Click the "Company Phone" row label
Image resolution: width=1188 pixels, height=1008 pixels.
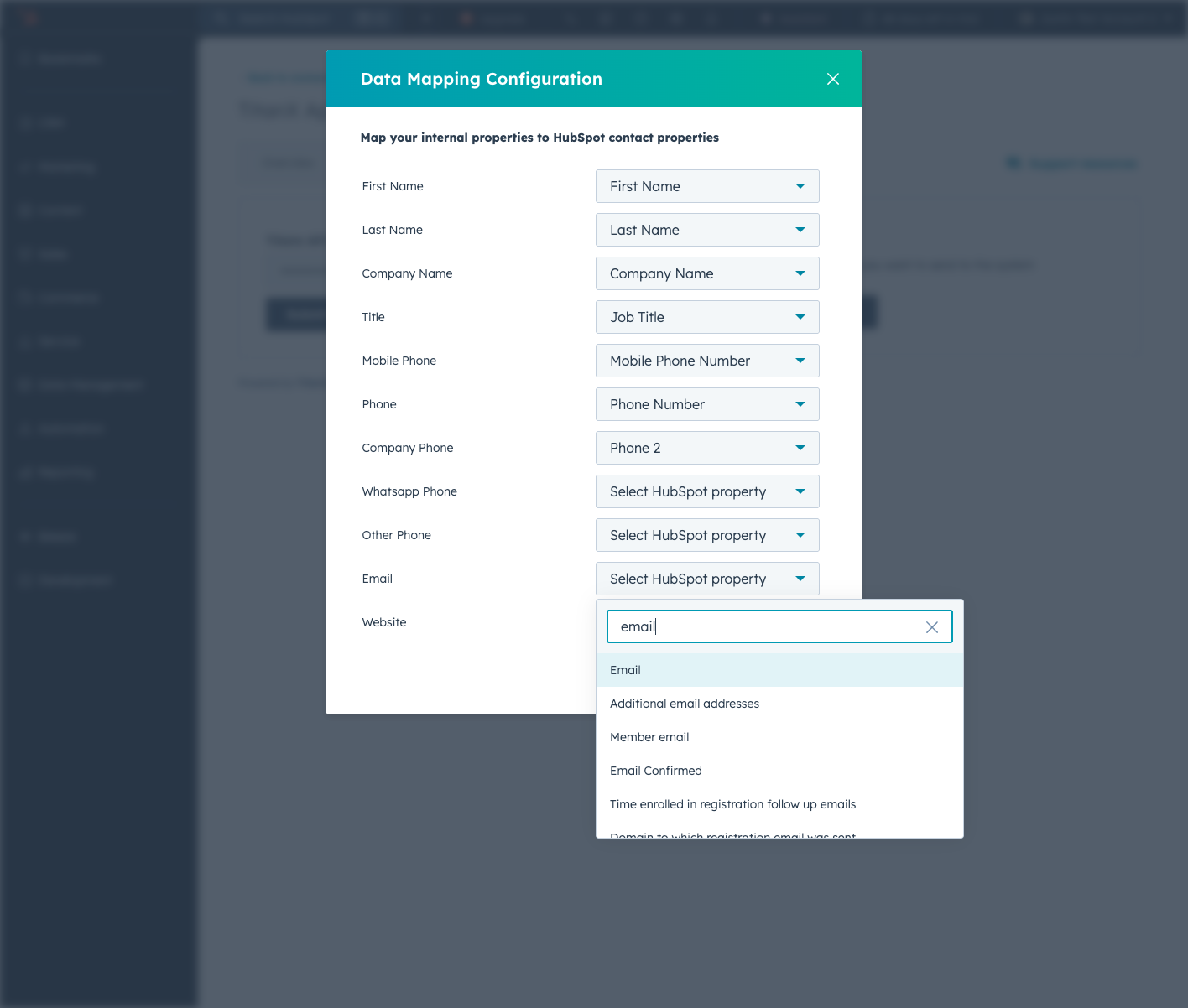tap(408, 448)
